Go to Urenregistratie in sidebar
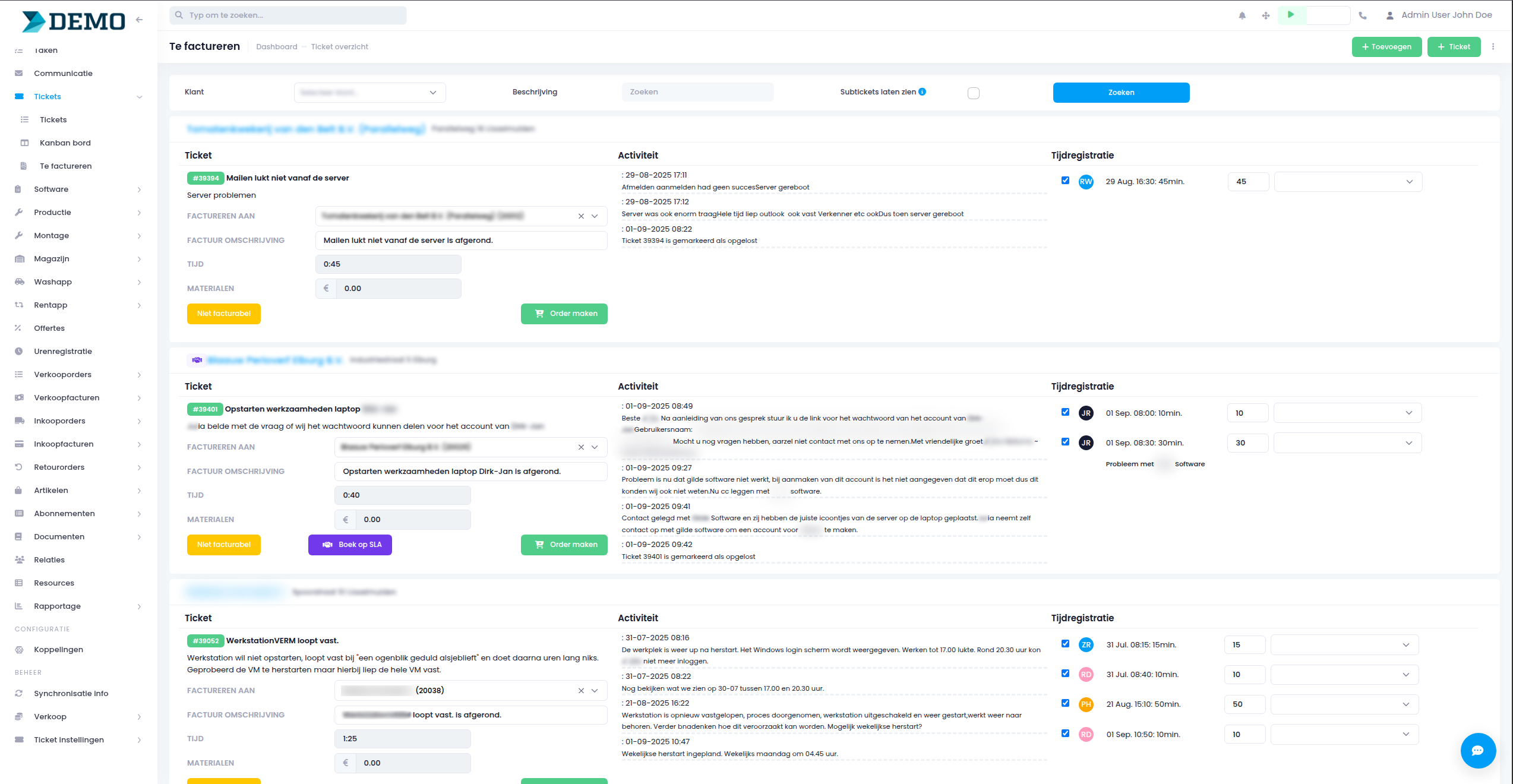The height and width of the screenshot is (784, 1513). [x=63, y=351]
